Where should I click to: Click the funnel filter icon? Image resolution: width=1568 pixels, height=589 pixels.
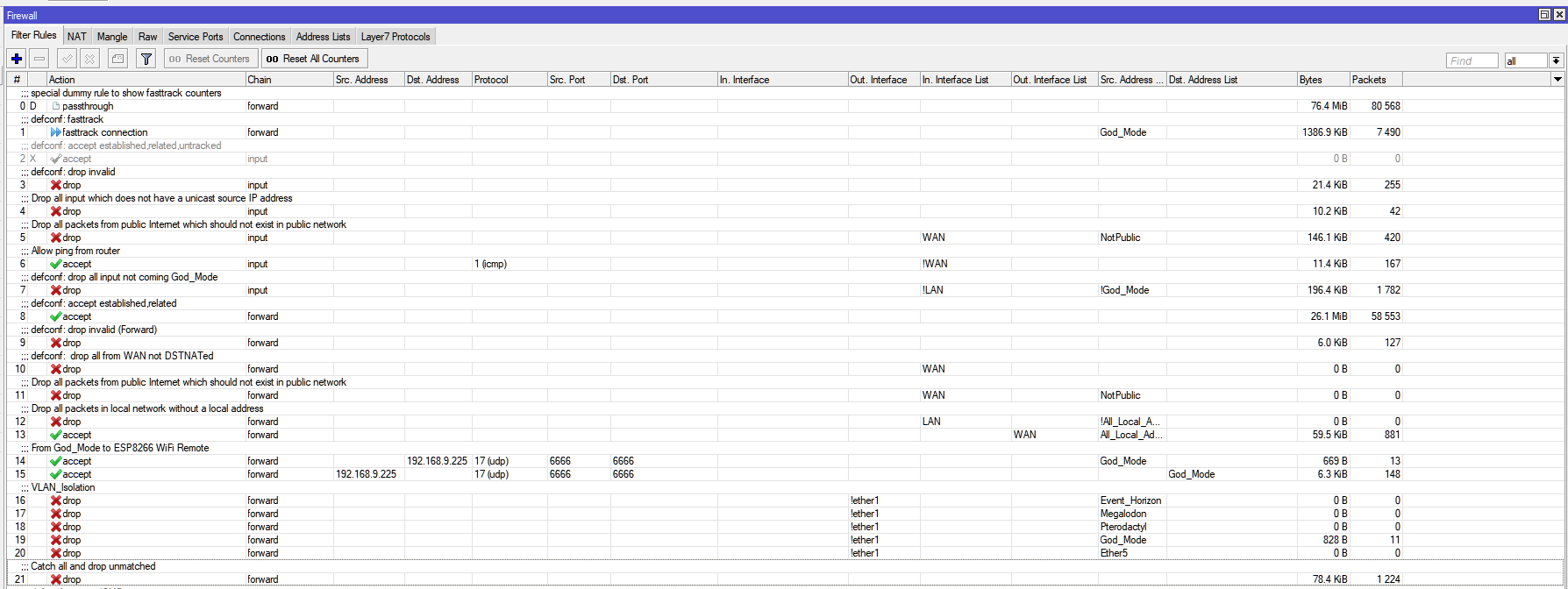tap(146, 59)
